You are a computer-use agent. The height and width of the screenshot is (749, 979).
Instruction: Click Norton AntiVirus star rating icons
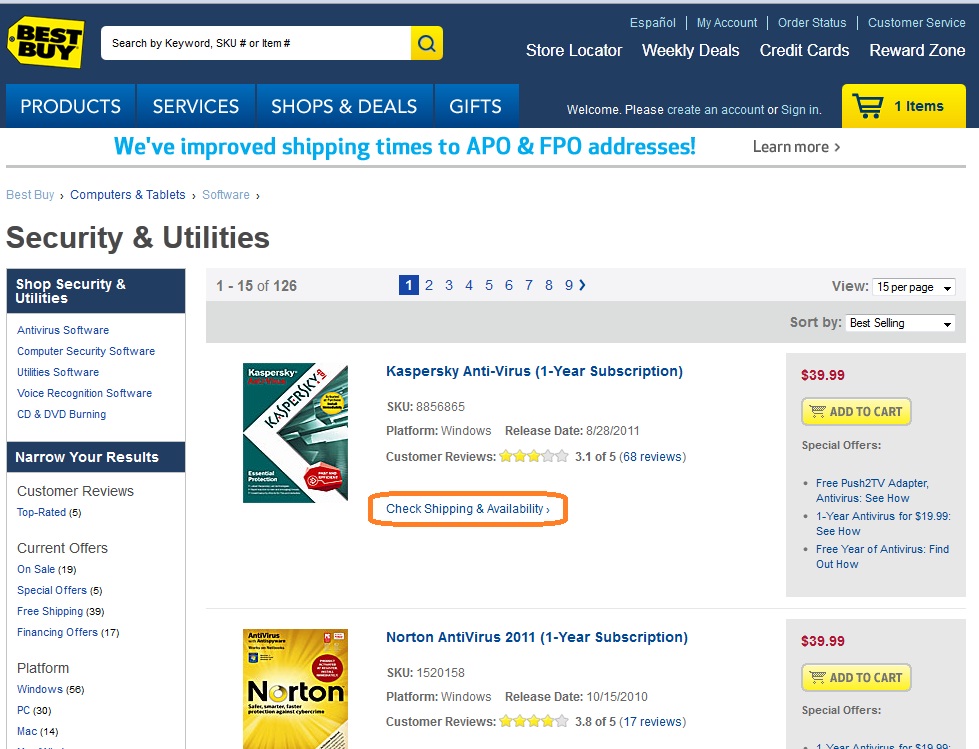(x=534, y=722)
